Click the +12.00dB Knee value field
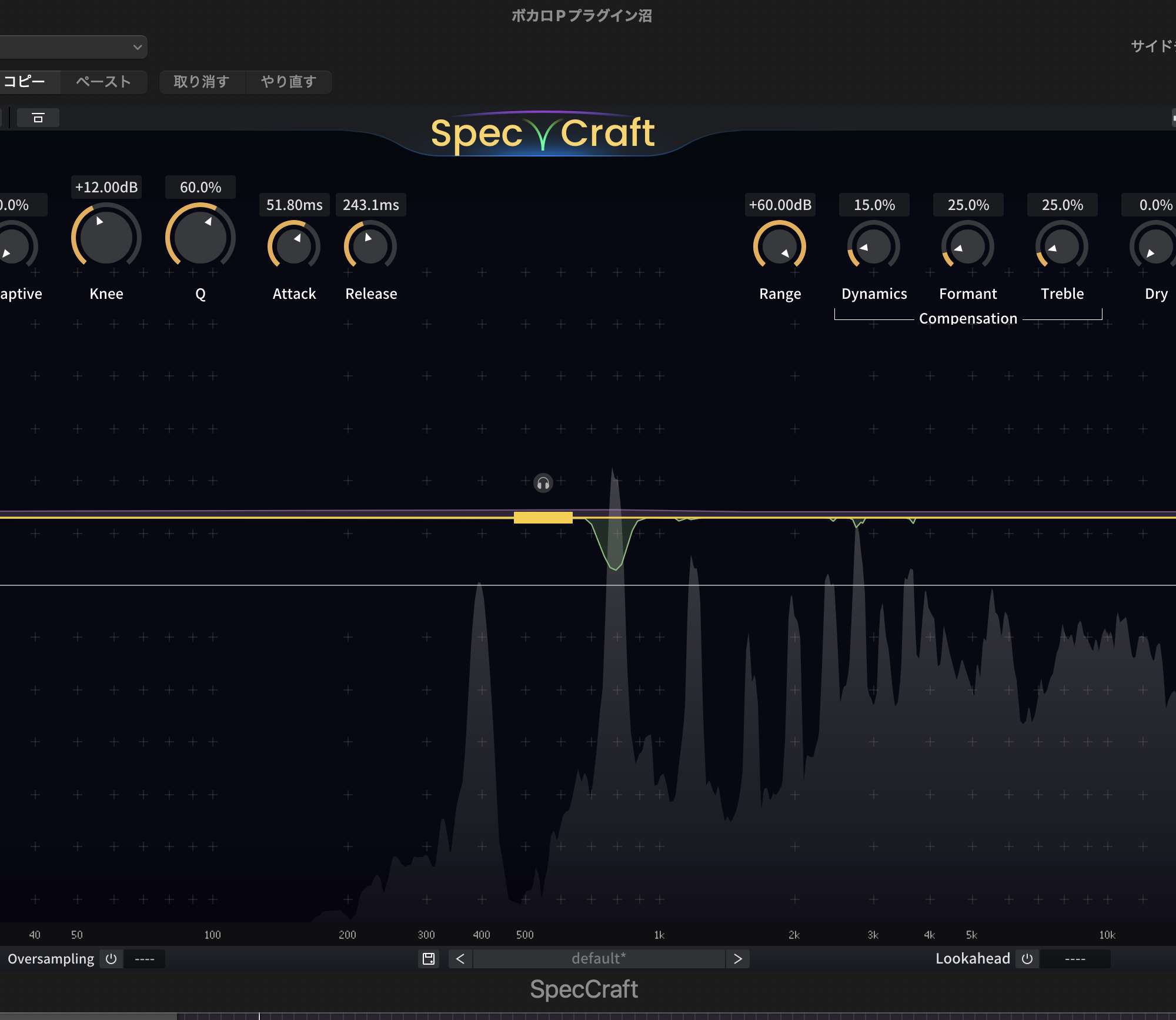This screenshot has width=1176, height=1020. pyautogui.click(x=106, y=187)
